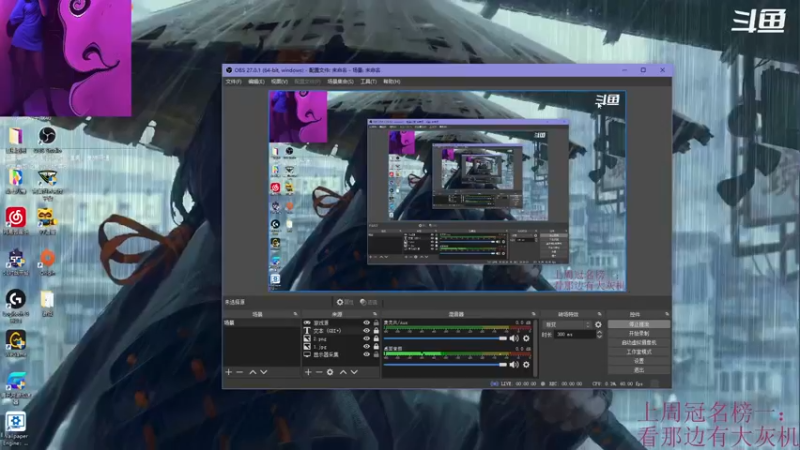Open 麦克风/Aux audio settings gear
800x450 pixels.
[x=526, y=338]
